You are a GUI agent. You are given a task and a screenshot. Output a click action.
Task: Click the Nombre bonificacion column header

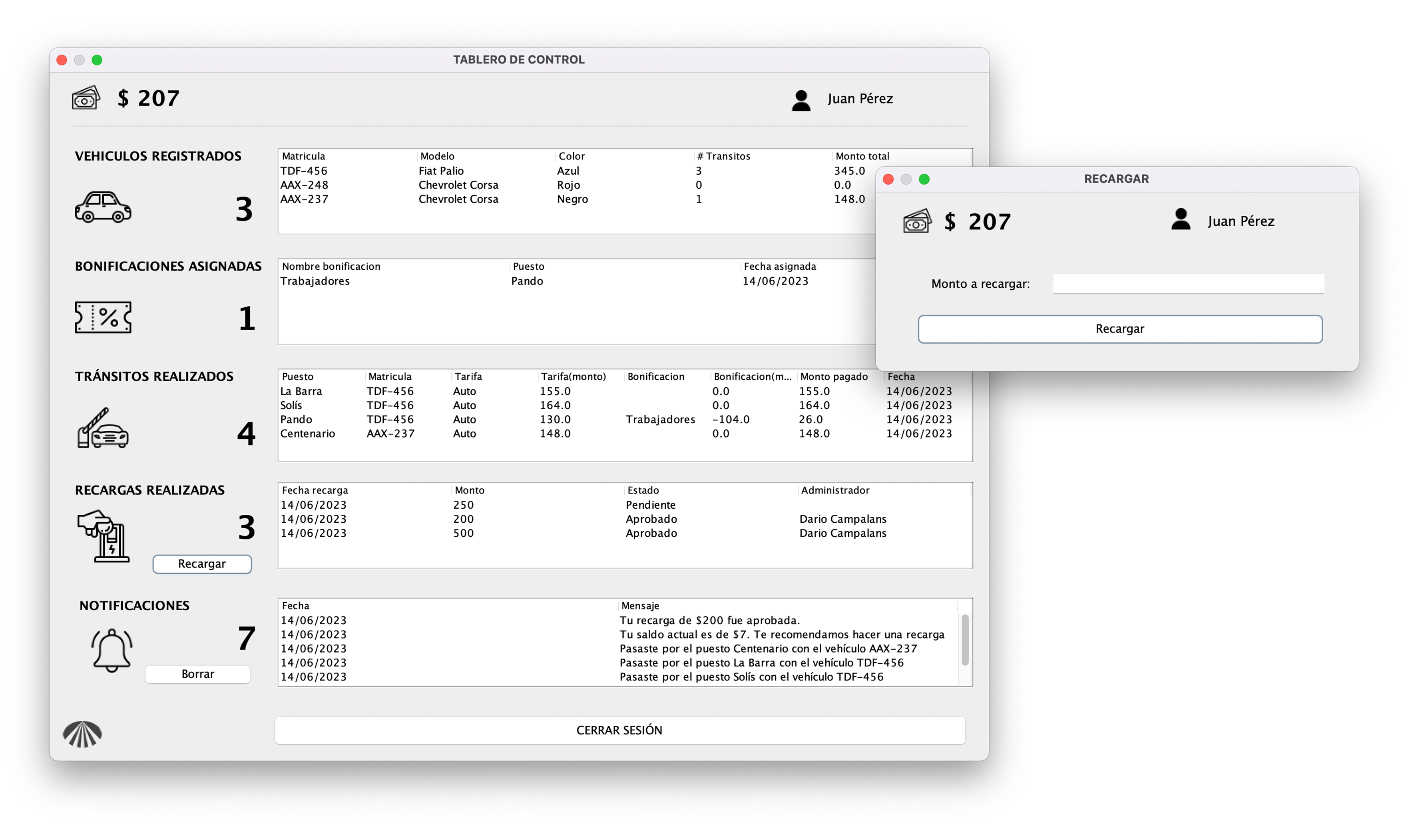394,267
